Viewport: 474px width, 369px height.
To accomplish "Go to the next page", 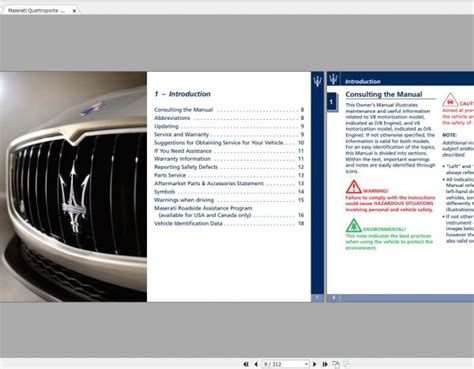I will (315, 364).
